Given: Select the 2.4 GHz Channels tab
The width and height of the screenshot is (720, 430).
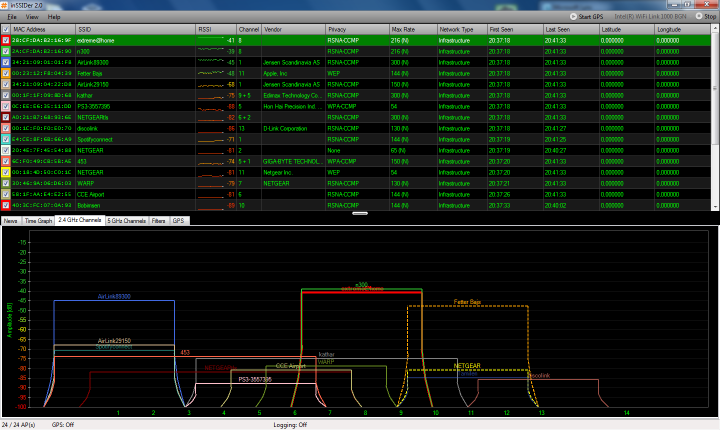Looking at the screenshot, I should [79, 220].
